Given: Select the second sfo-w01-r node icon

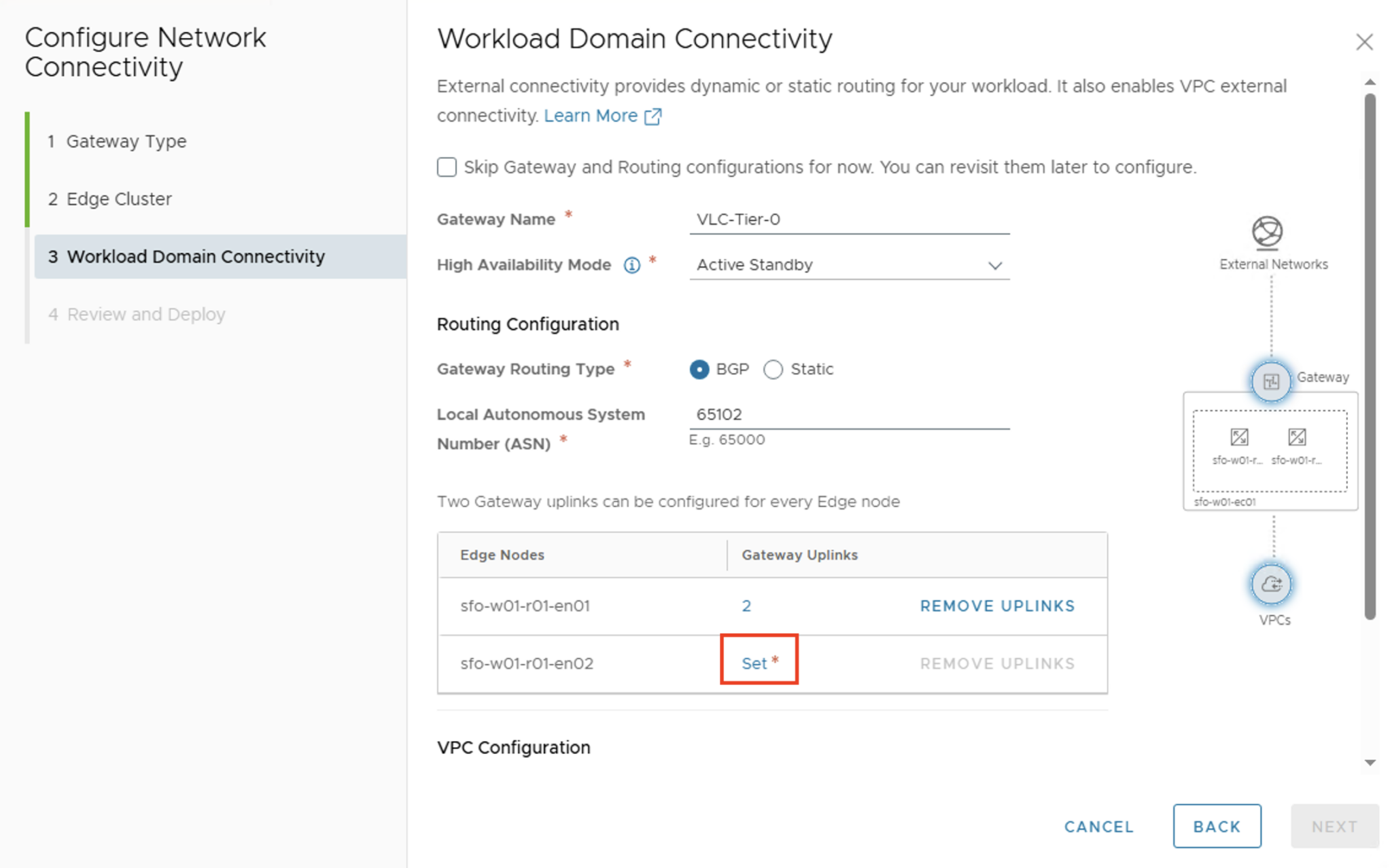Looking at the screenshot, I should pos(1298,438).
